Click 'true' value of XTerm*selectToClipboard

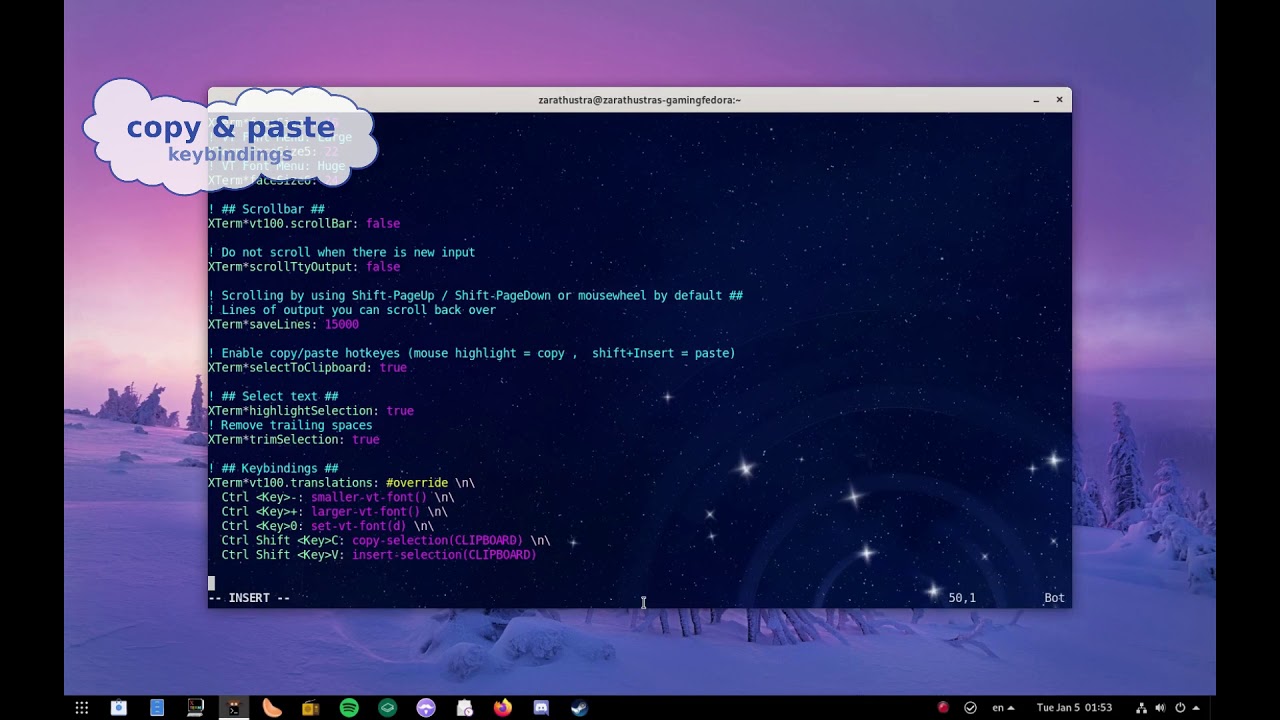point(393,368)
